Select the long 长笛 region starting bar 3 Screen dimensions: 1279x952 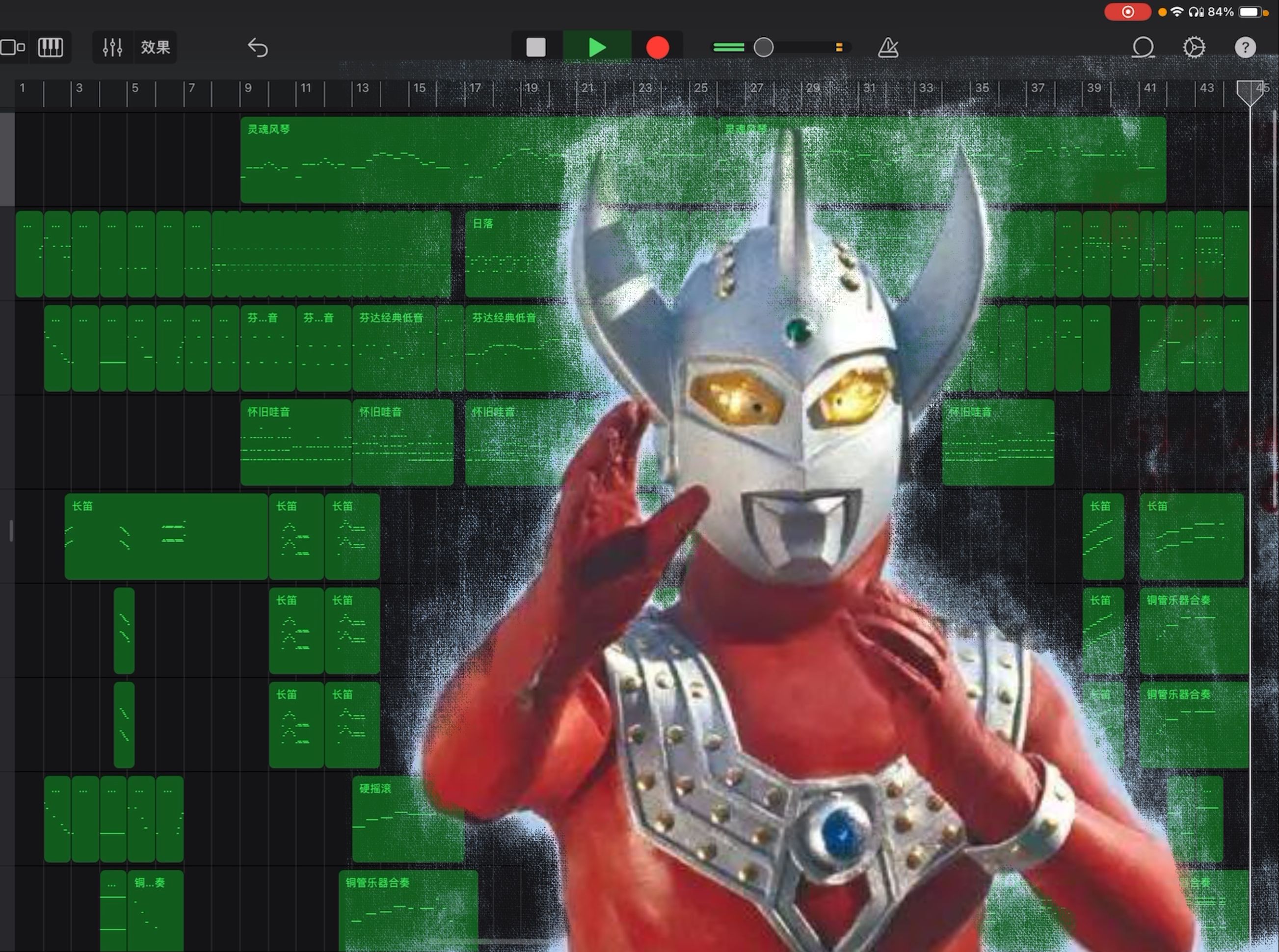pos(166,536)
